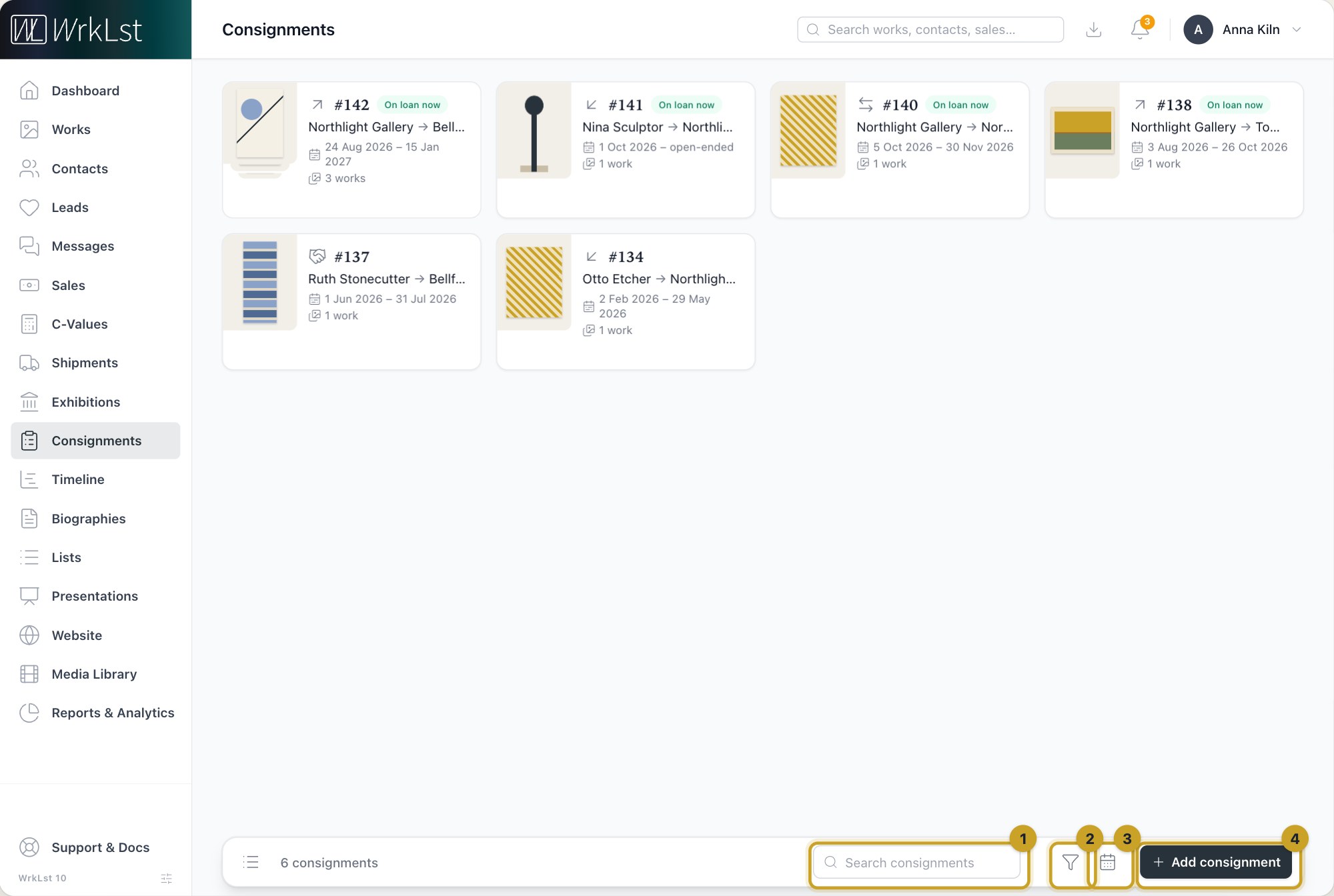Open the Leads section

click(95, 207)
